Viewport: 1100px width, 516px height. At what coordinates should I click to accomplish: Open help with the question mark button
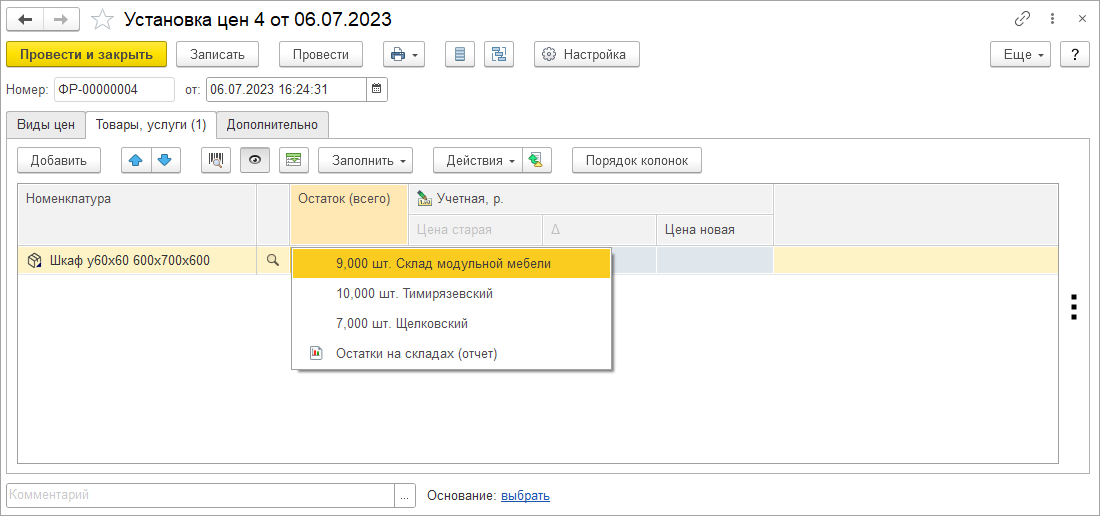[1075, 54]
